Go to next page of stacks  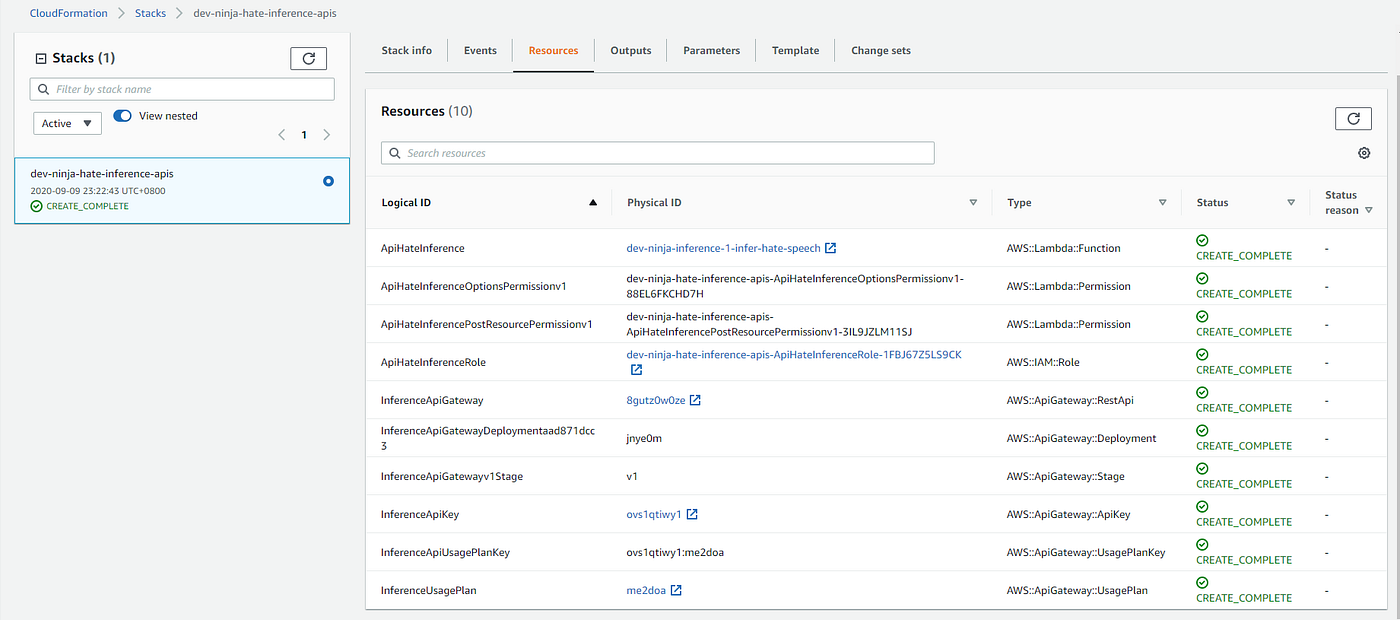pyautogui.click(x=326, y=134)
